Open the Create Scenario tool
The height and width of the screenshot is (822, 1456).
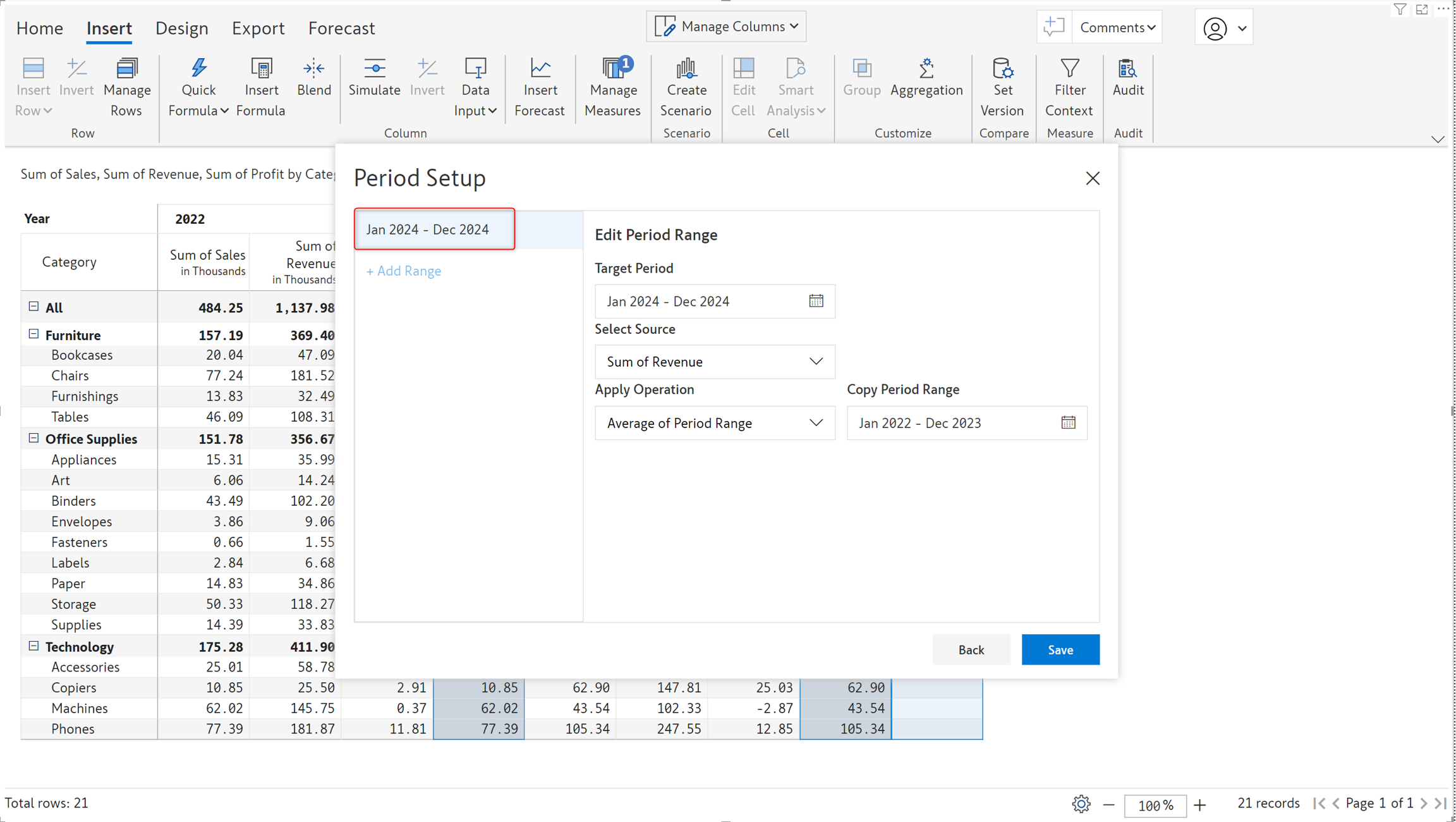coord(686,87)
